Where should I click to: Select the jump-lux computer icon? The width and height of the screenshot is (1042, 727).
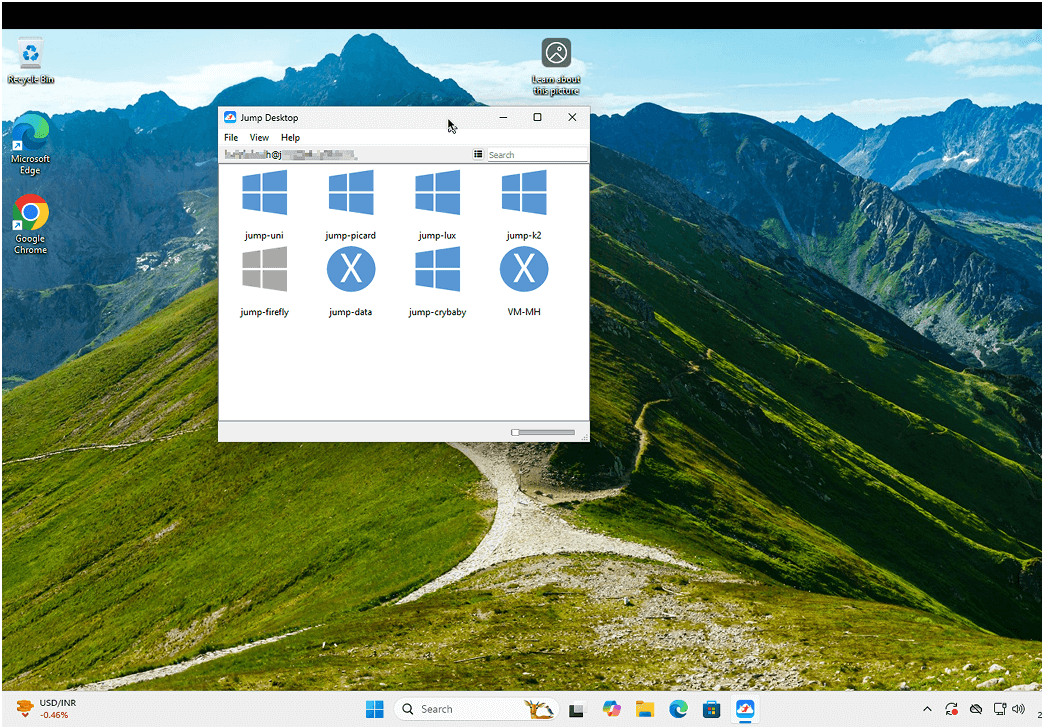click(x=437, y=193)
